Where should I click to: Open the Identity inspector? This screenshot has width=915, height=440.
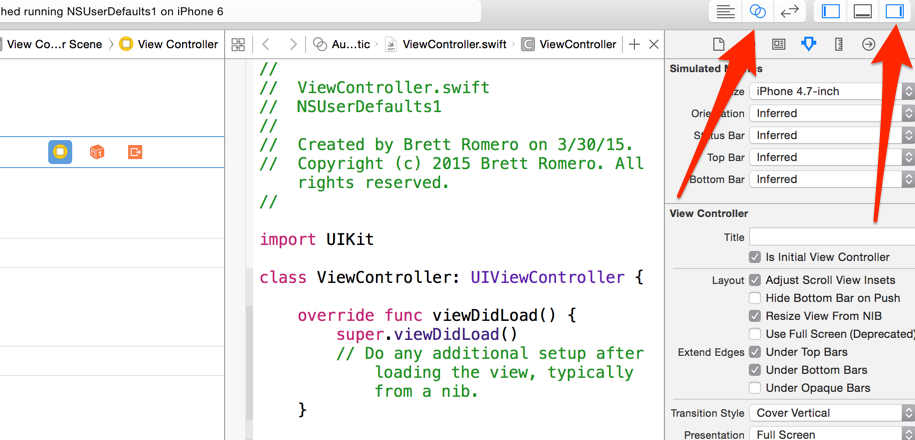[778, 45]
